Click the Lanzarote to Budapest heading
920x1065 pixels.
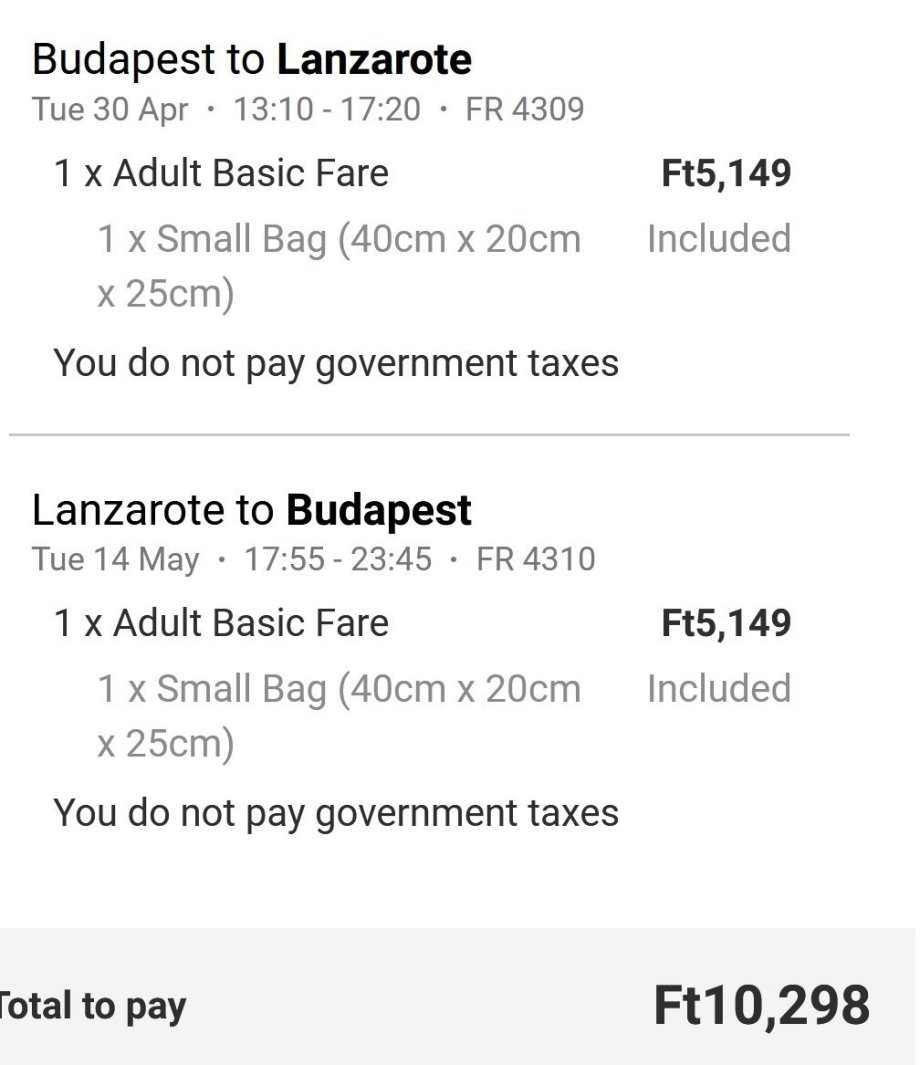point(251,510)
